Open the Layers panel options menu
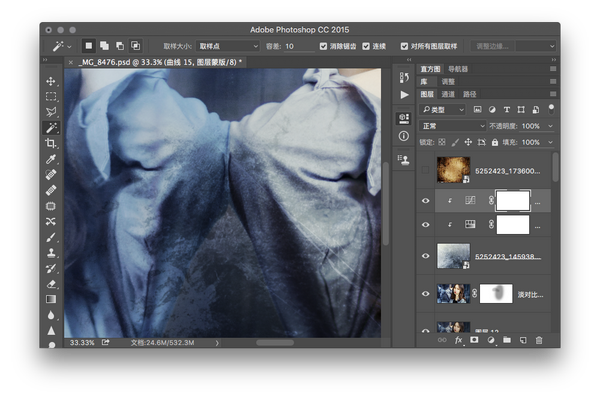 (x=553, y=94)
